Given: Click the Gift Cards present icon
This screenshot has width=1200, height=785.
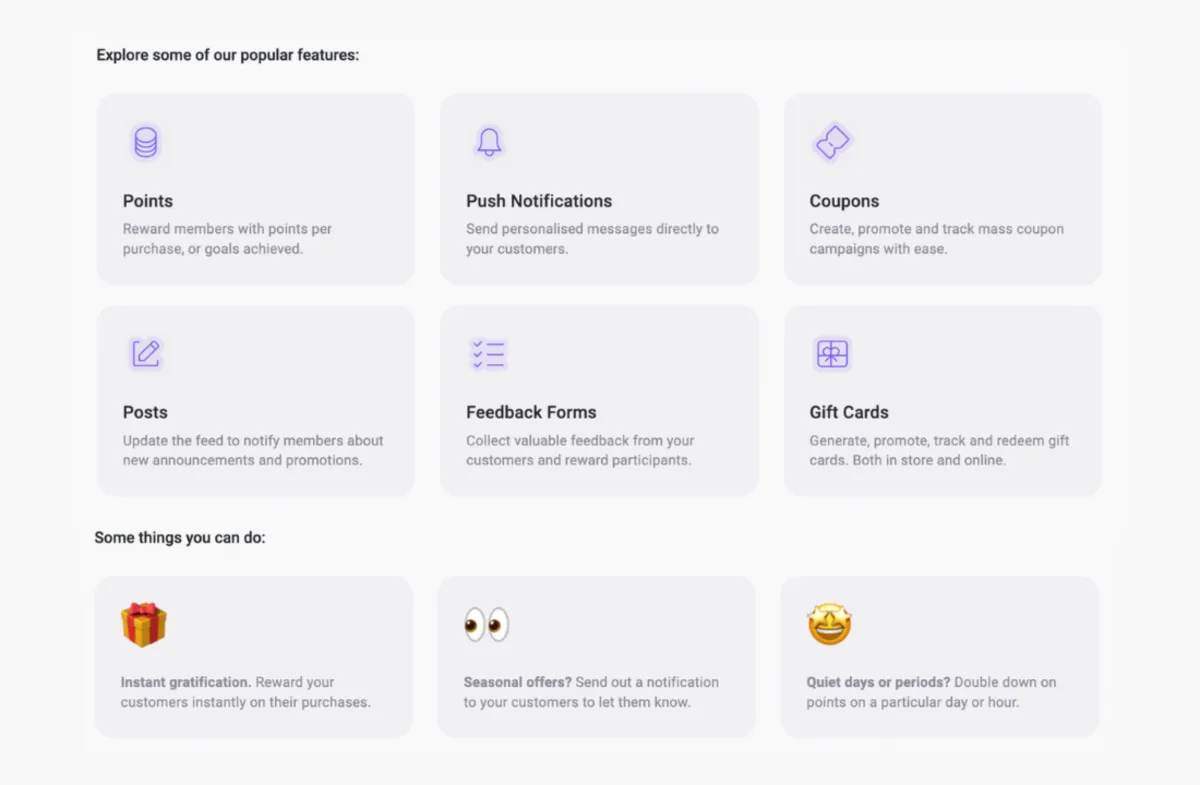Looking at the screenshot, I should click(x=832, y=354).
